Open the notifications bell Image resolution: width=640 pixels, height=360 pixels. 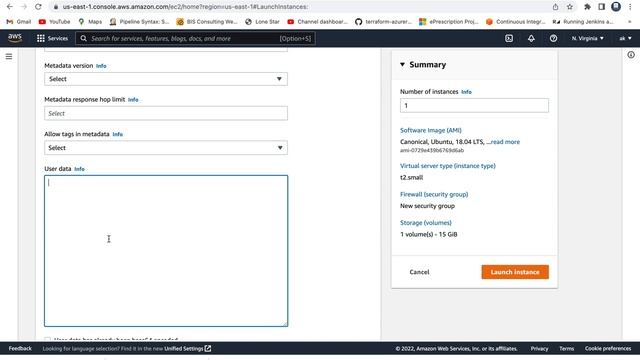click(x=531, y=38)
